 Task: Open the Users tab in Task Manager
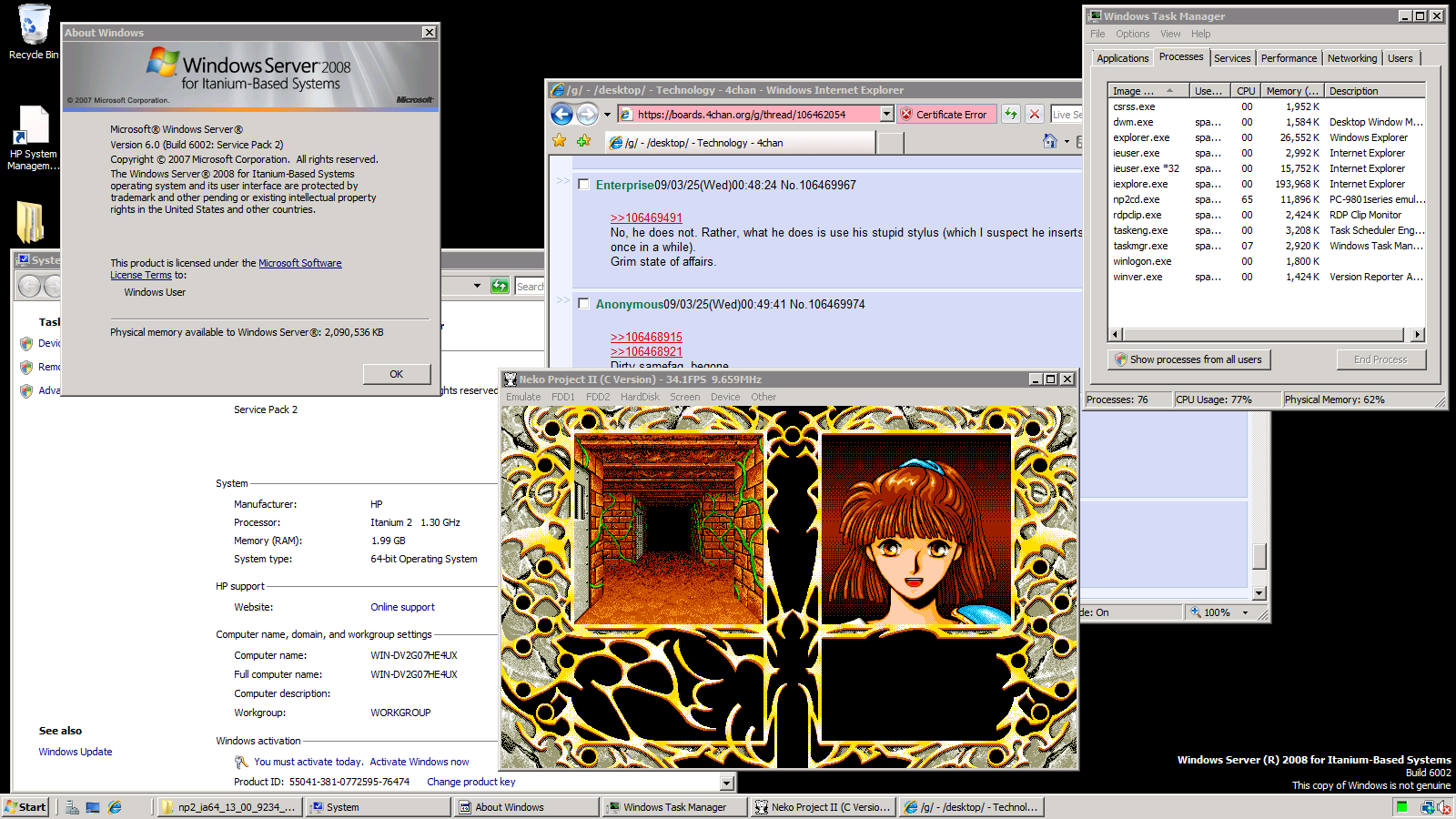tap(1400, 58)
